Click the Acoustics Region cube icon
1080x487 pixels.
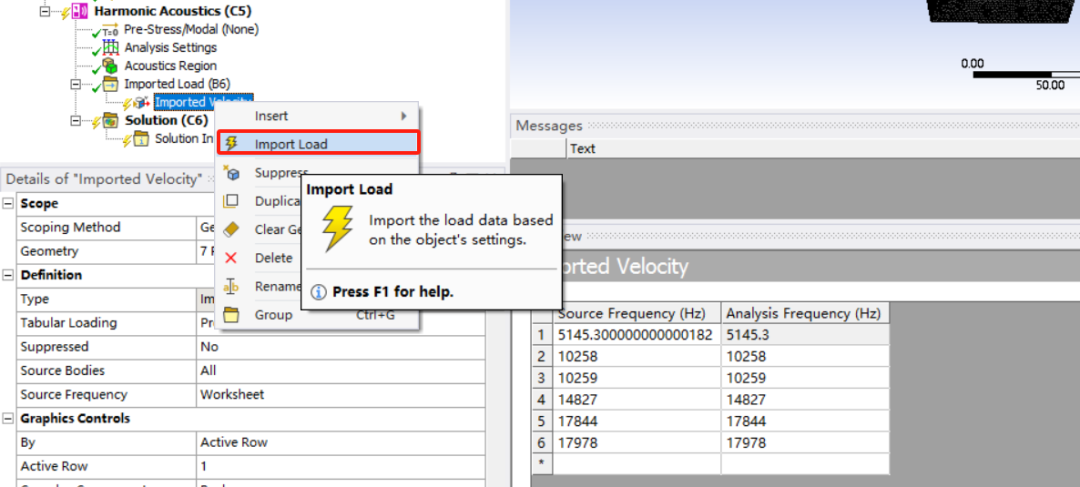110,66
